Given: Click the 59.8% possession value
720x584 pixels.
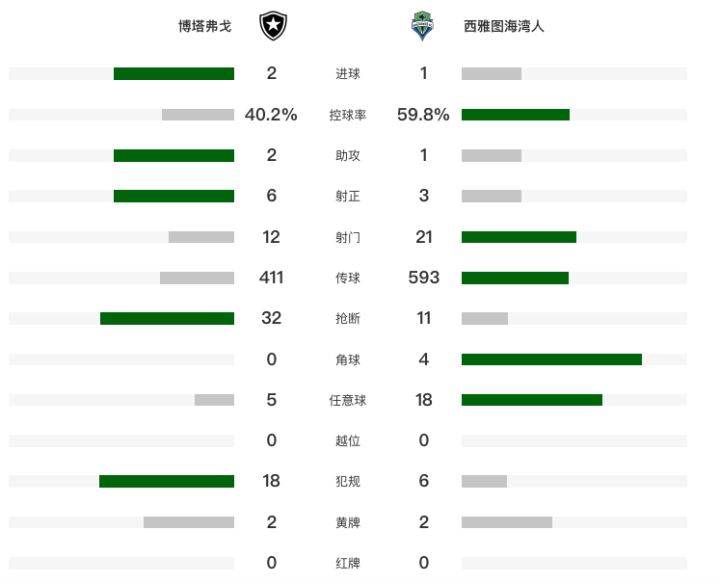Looking at the screenshot, I should pos(423,114).
